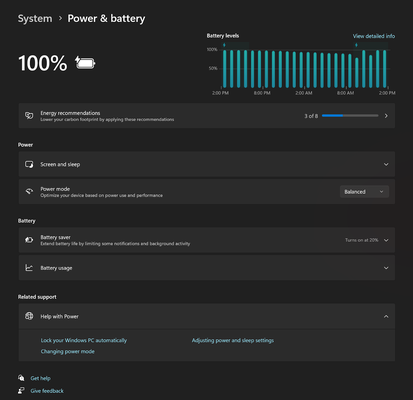Open View detailed info link
The height and width of the screenshot is (400, 413).
(x=374, y=36)
